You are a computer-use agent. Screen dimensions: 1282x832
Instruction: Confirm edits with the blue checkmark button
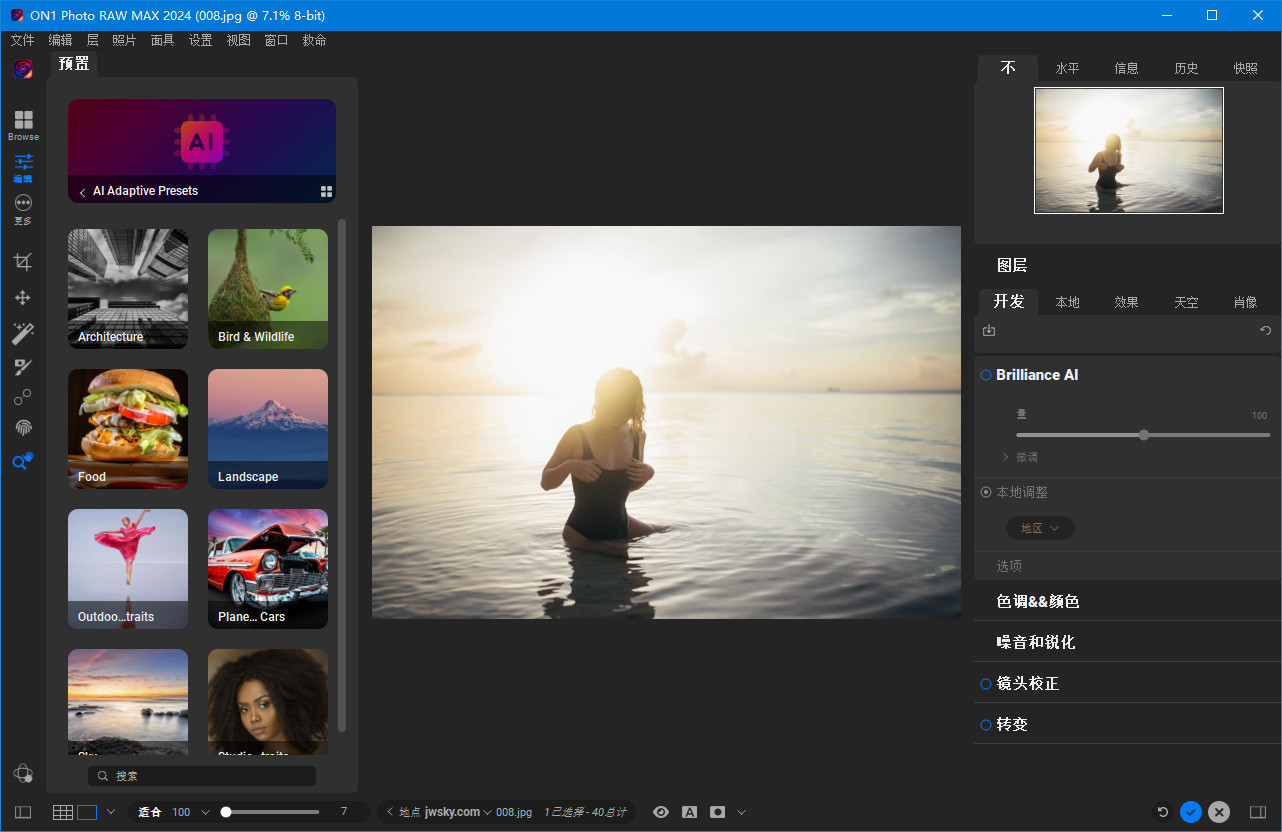pos(1190,812)
